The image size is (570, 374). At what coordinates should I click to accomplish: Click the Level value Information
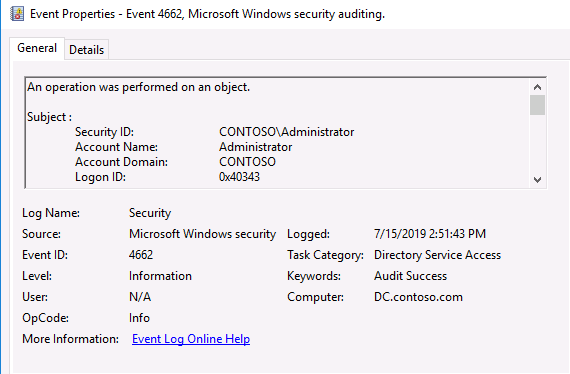[160, 276]
